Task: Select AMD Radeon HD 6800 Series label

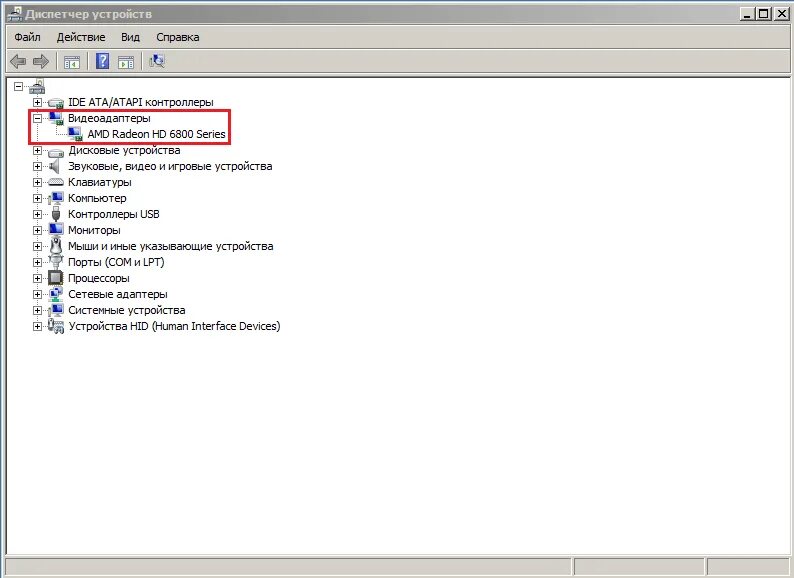Action: 156,134
